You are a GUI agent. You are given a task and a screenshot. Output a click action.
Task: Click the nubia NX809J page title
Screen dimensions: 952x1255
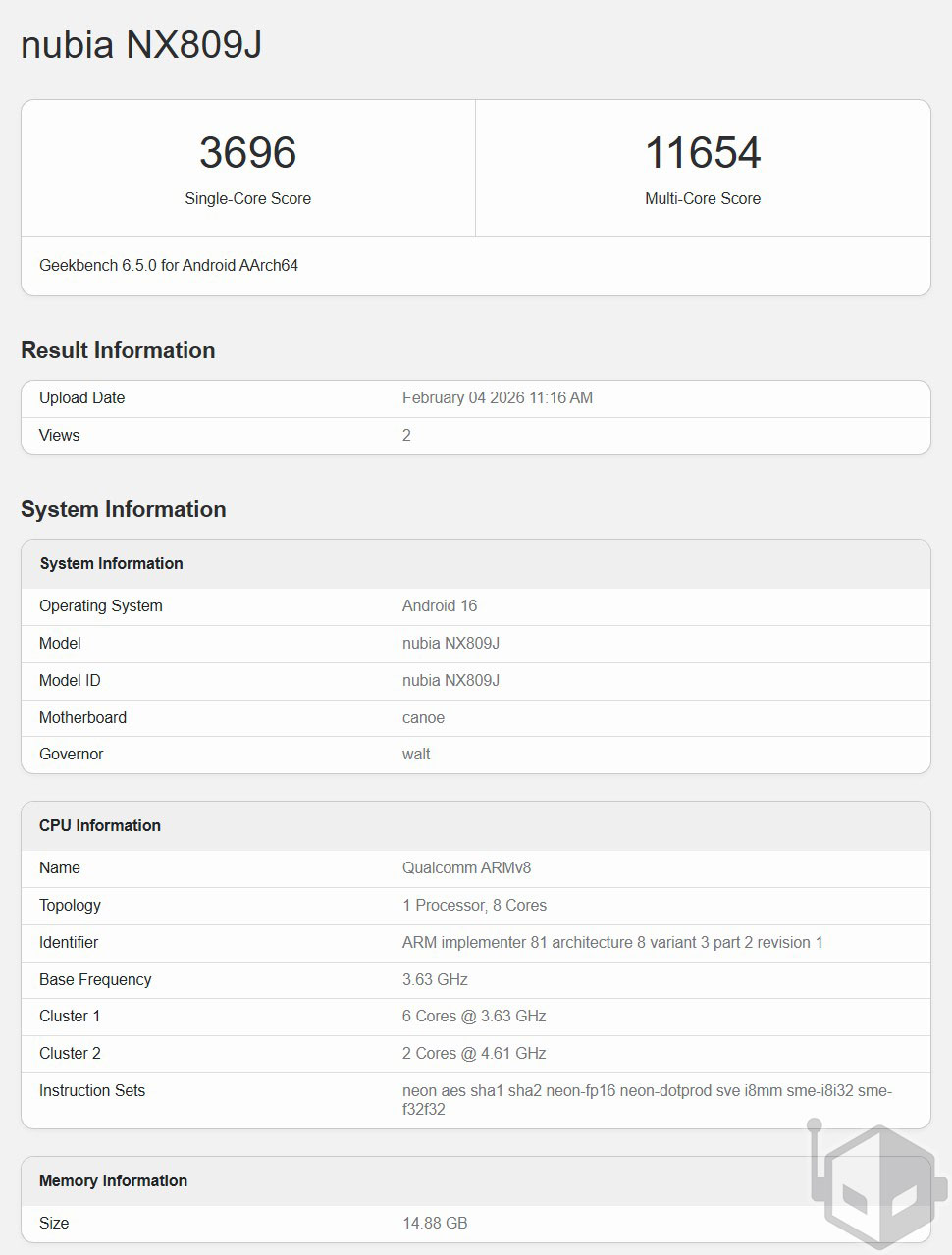click(141, 45)
